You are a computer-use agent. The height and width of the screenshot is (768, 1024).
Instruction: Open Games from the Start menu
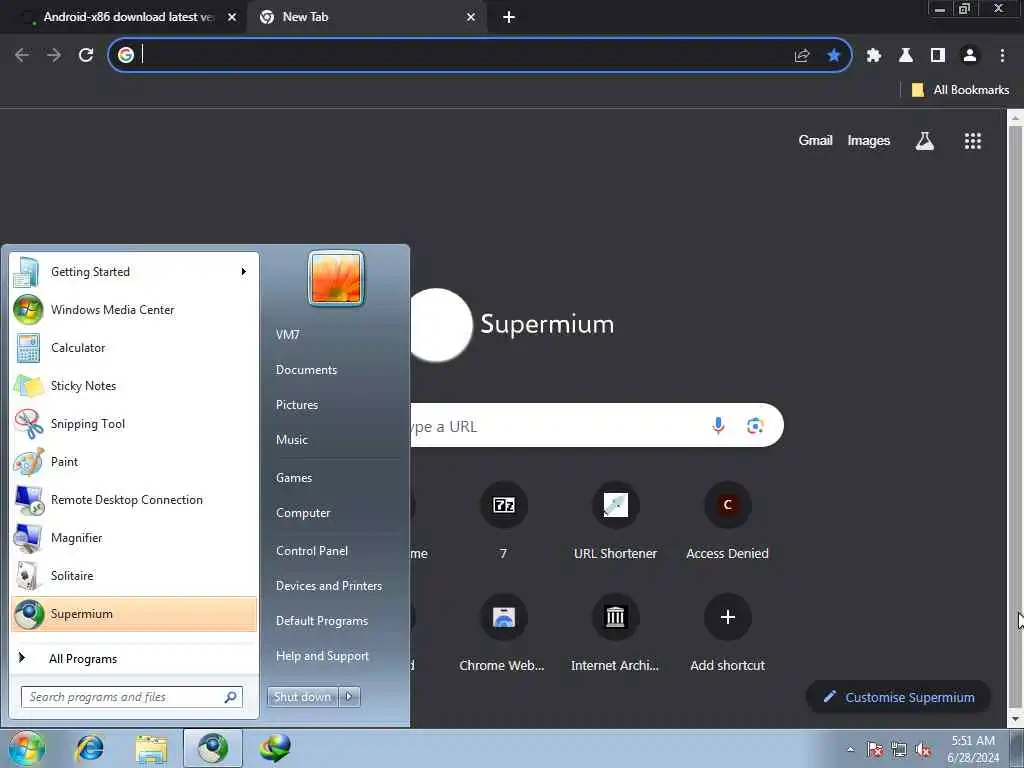point(294,477)
